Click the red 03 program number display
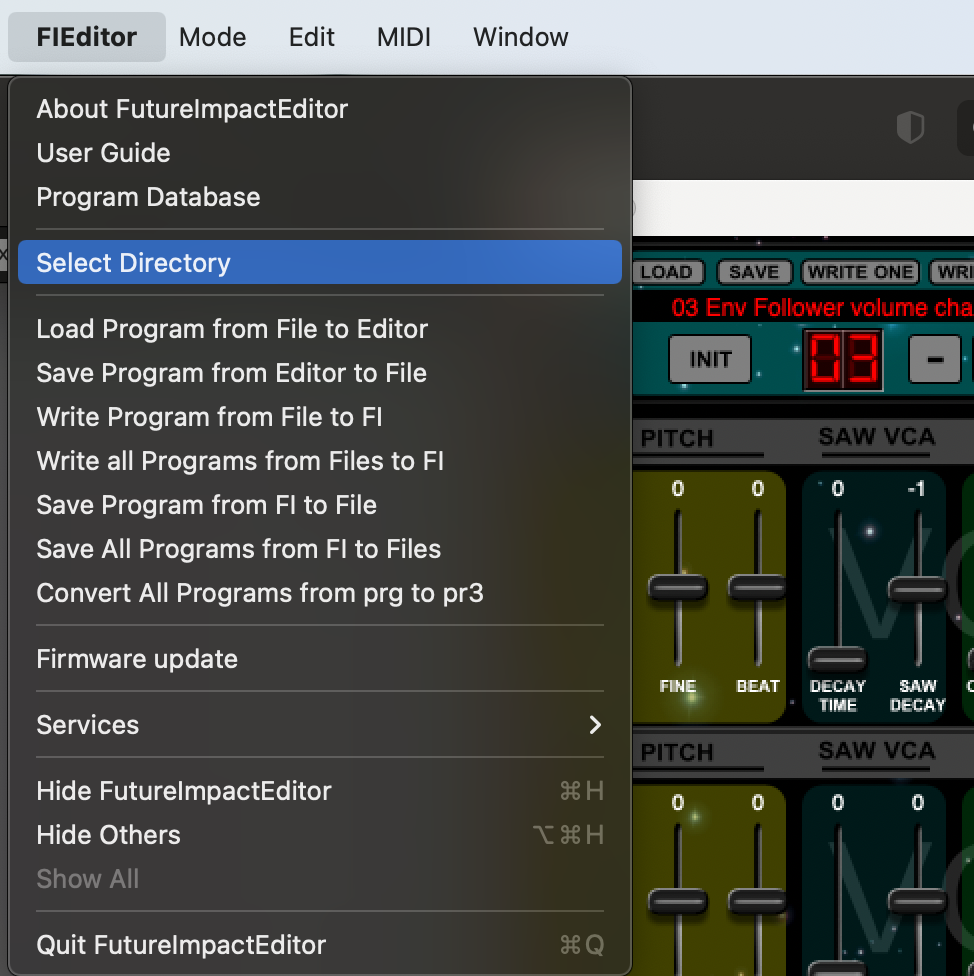Image resolution: width=974 pixels, height=976 pixels. tap(843, 360)
